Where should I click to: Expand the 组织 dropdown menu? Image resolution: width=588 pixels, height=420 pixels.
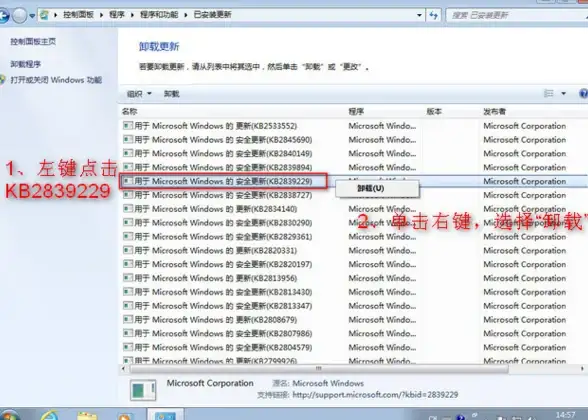tap(139, 94)
